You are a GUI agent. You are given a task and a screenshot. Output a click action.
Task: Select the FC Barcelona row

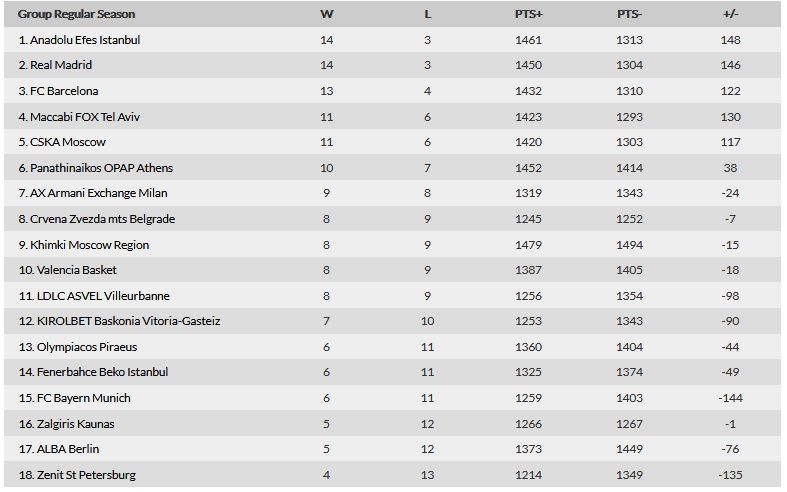[x=392, y=91]
